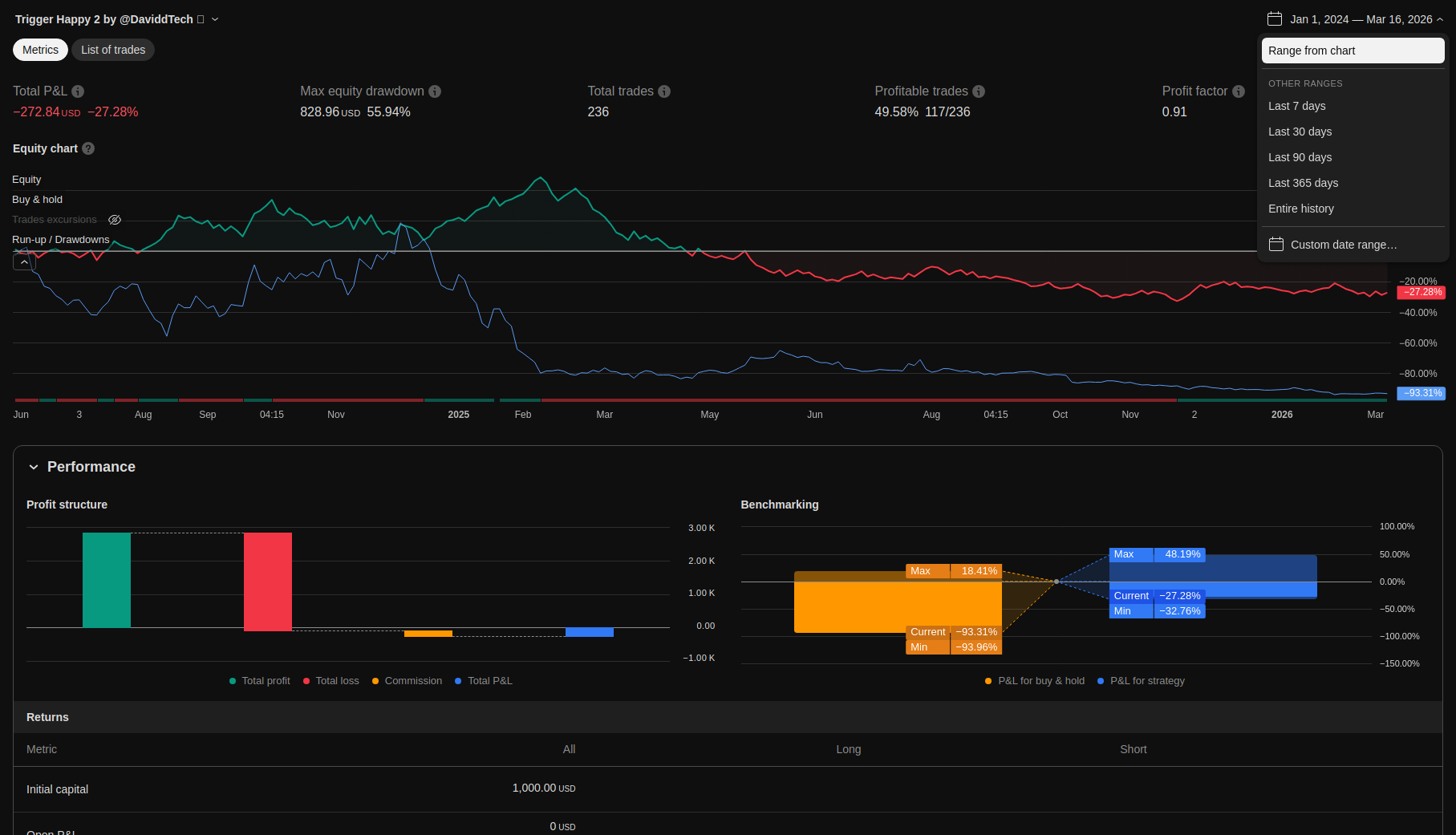Choose Entire history range

tap(1300, 209)
